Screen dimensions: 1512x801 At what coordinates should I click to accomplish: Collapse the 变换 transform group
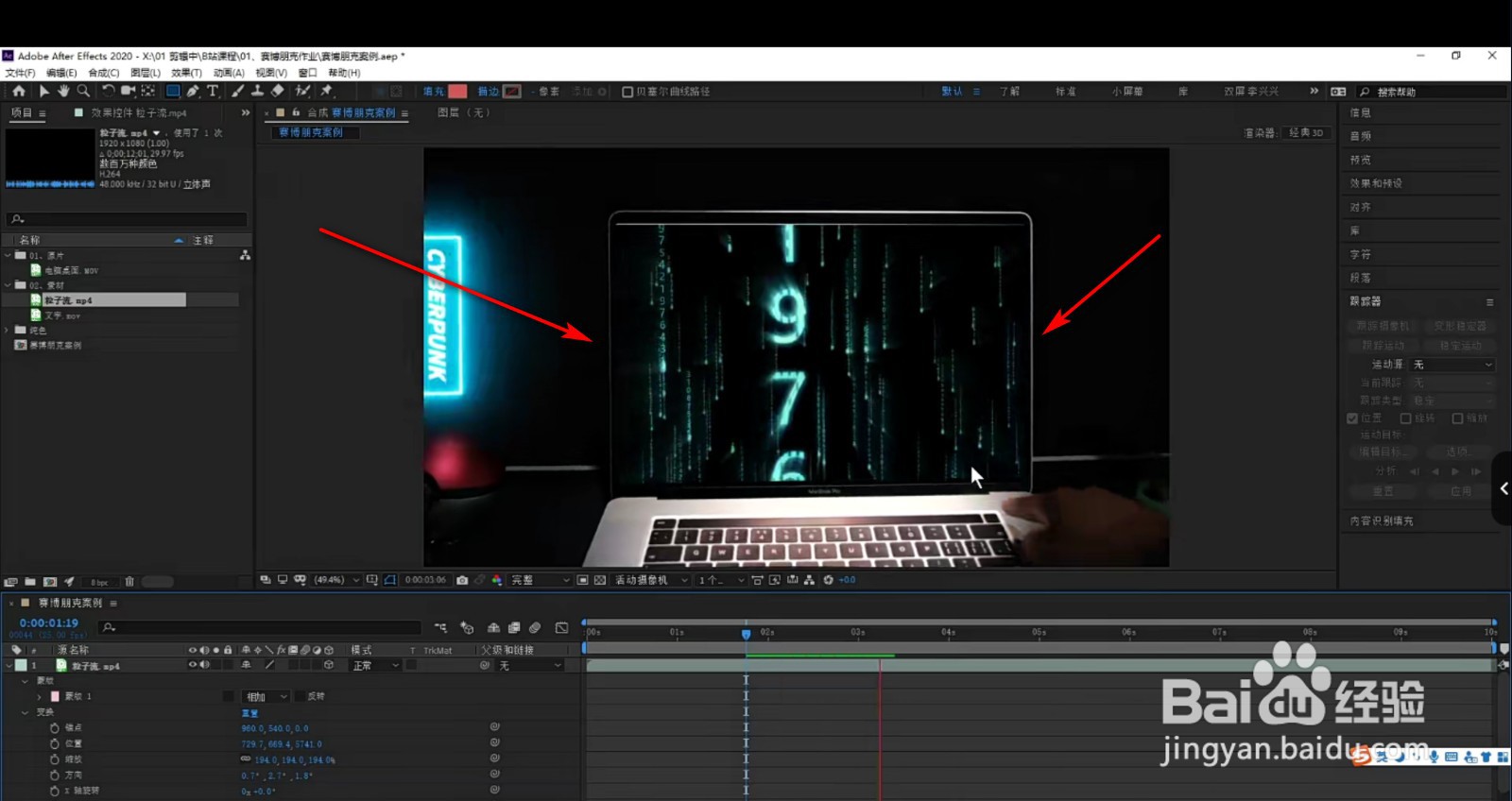click(x=26, y=712)
